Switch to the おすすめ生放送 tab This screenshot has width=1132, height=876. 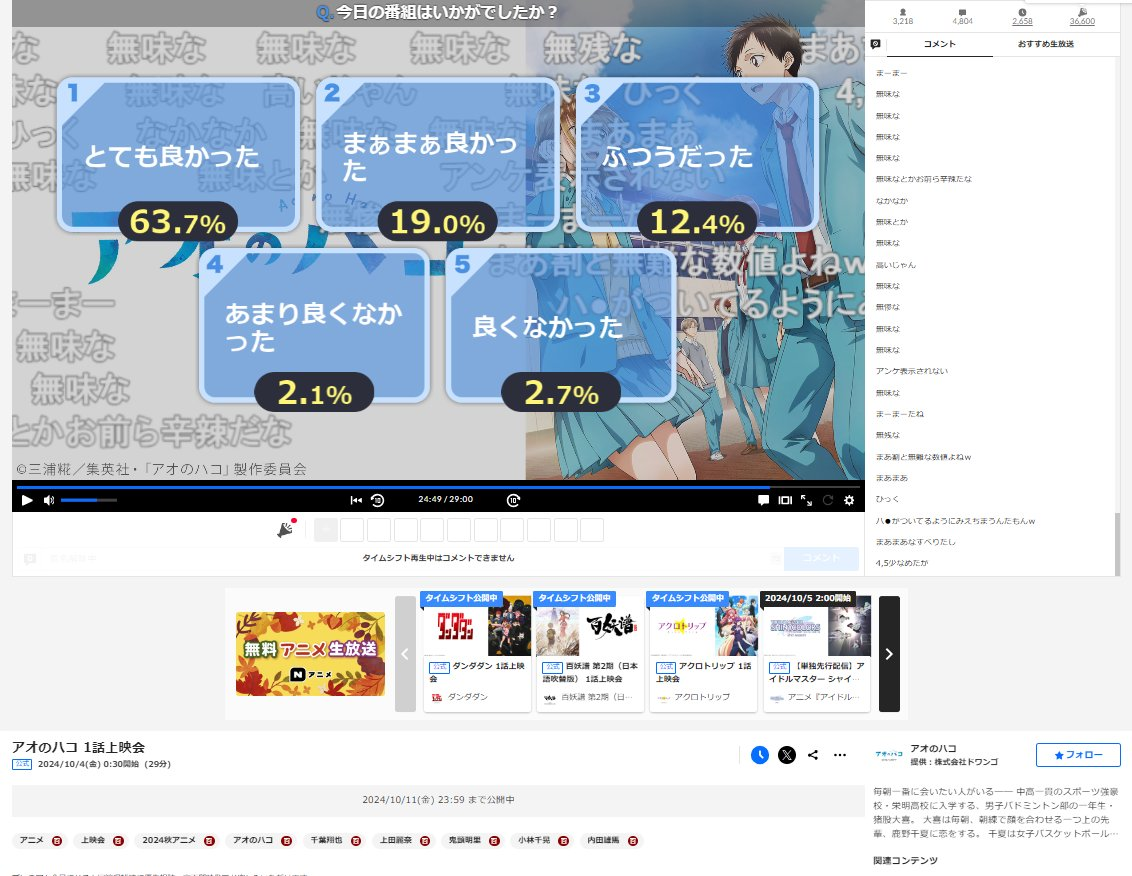click(1045, 44)
